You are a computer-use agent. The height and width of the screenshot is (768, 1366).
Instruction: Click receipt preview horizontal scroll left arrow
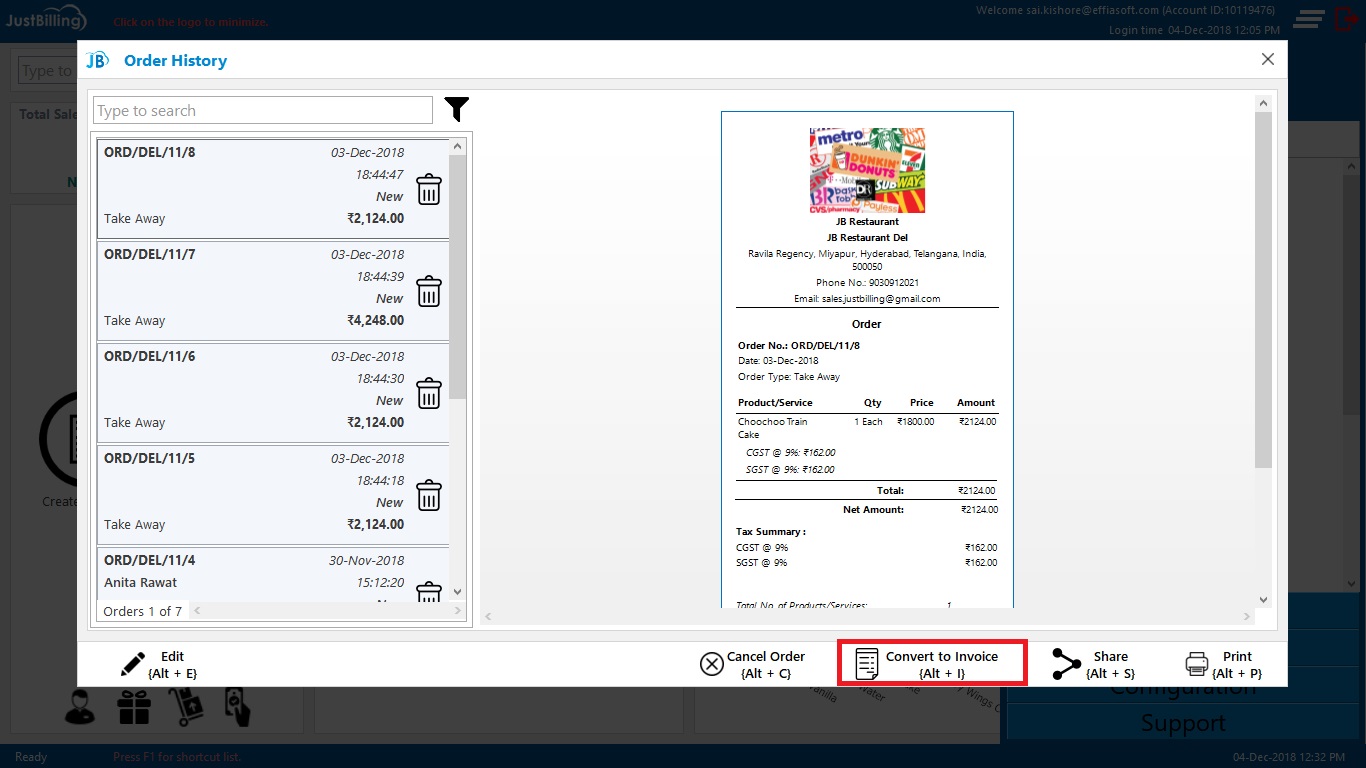tap(490, 618)
